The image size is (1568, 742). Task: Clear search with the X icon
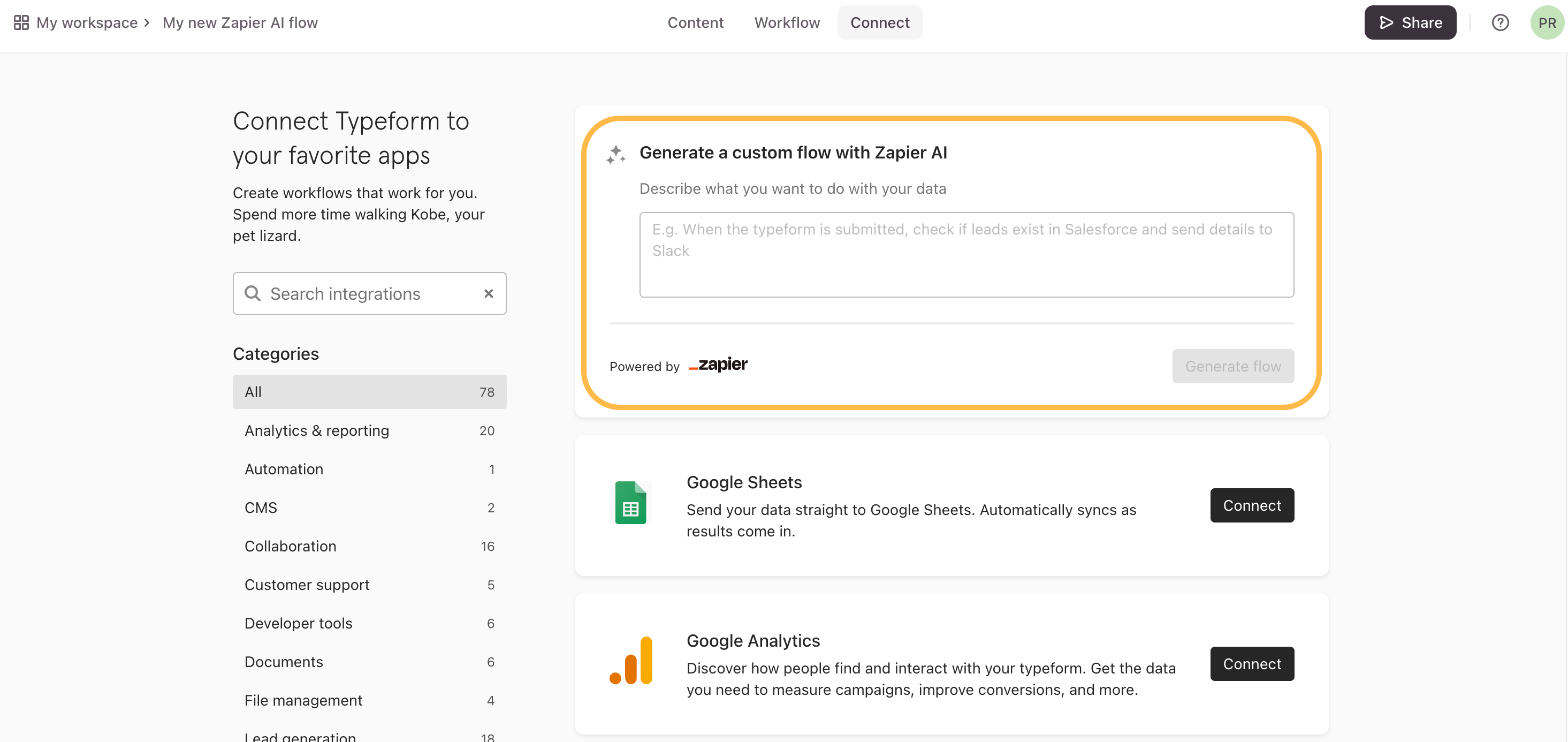click(488, 293)
